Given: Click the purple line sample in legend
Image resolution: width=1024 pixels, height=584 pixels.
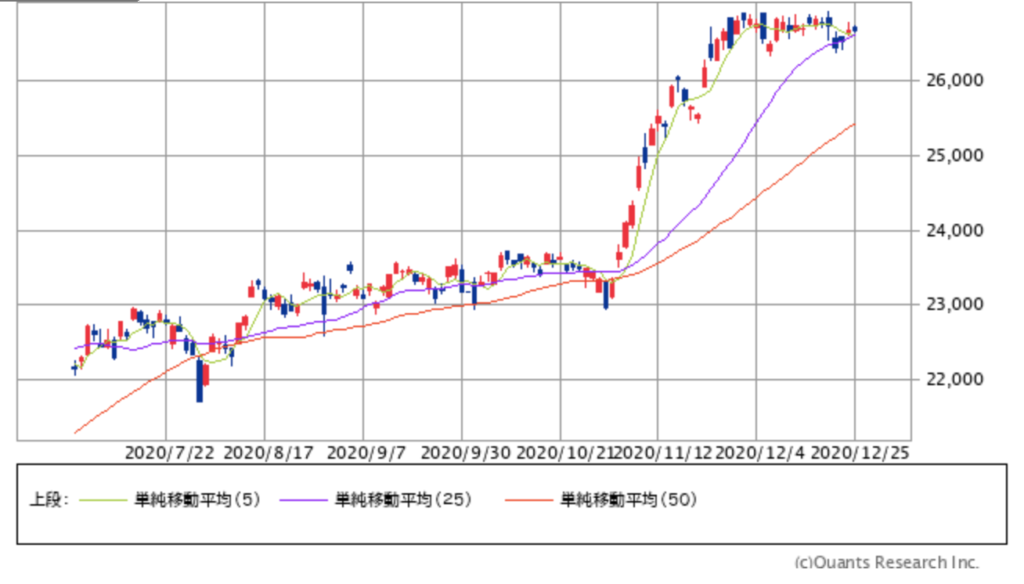Looking at the screenshot, I should tap(303, 500).
